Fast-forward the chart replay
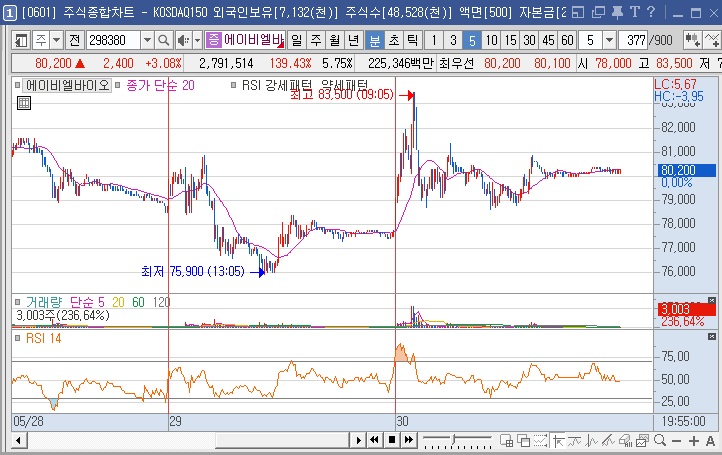This screenshot has height=455, width=722. [x=409, y=440]
